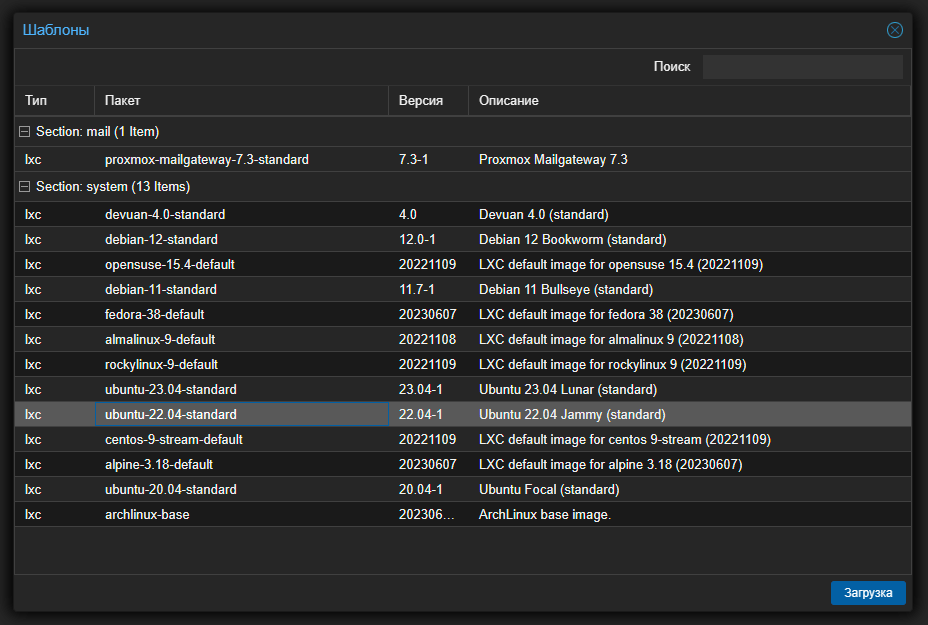Screen dimensions: 928x625
Task: Click LXC default image for centos 9-stream description
Action: [624, 440]
